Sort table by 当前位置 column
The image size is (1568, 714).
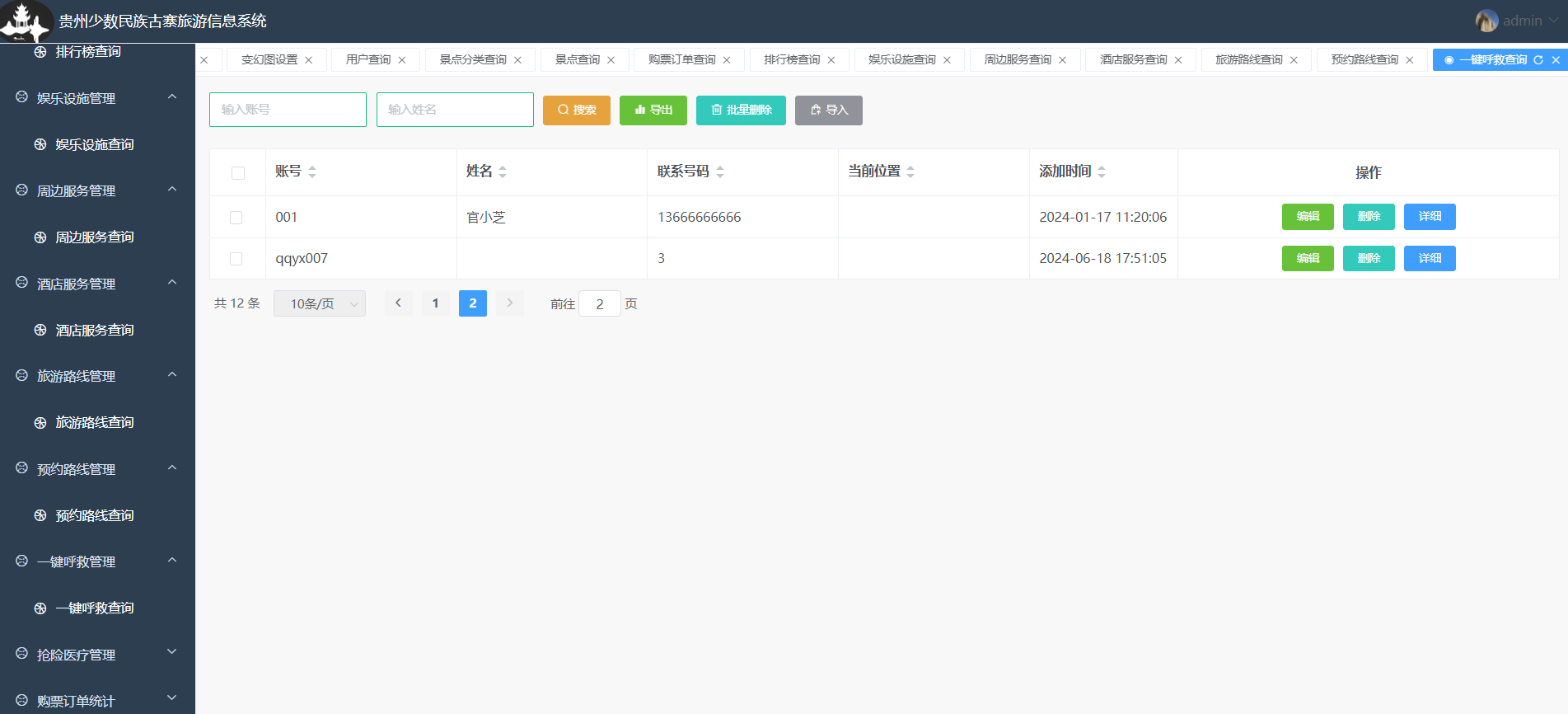910,171
